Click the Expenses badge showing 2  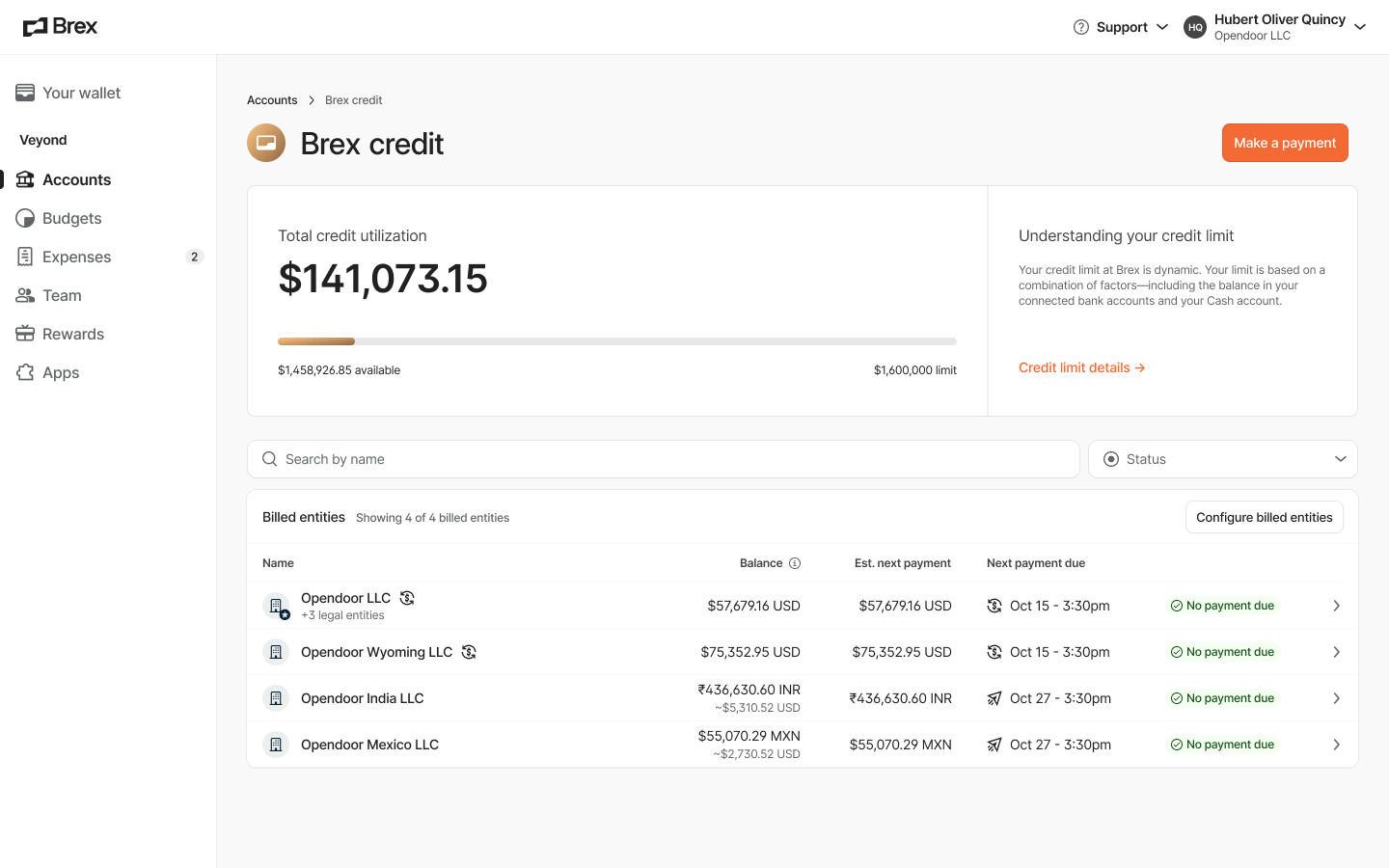click(194, 257)
